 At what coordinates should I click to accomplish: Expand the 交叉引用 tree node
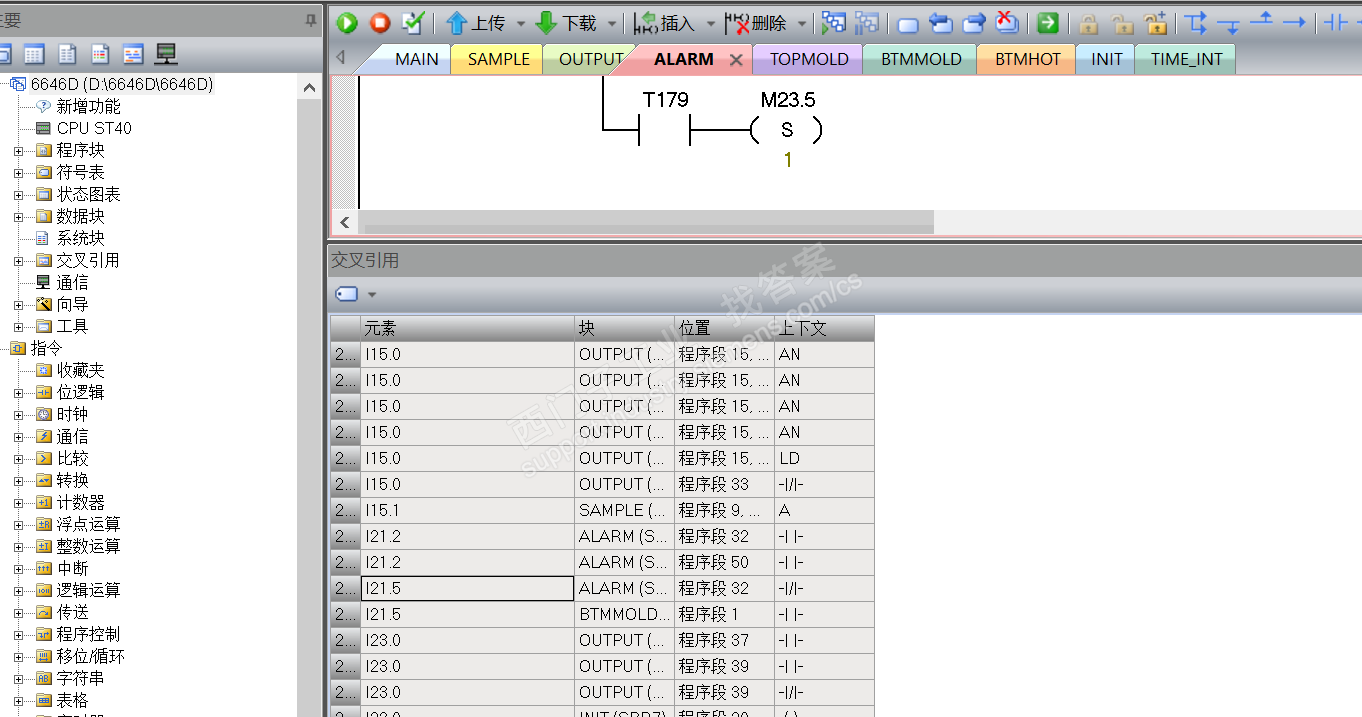point(18,260)
